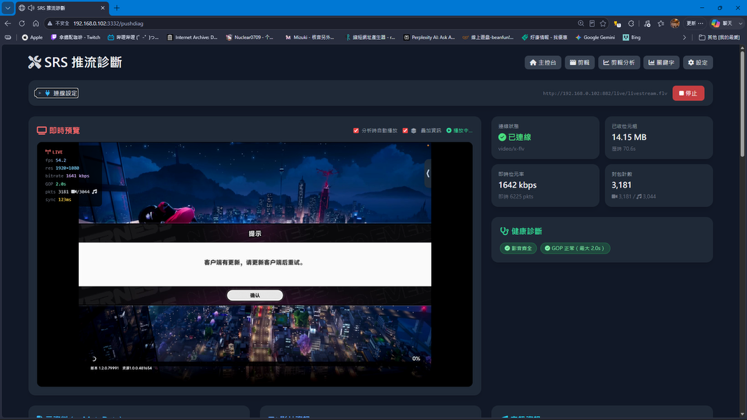747x420 pixels.
Task: Click the address bar URL field
Action: (x=310, y=23)
